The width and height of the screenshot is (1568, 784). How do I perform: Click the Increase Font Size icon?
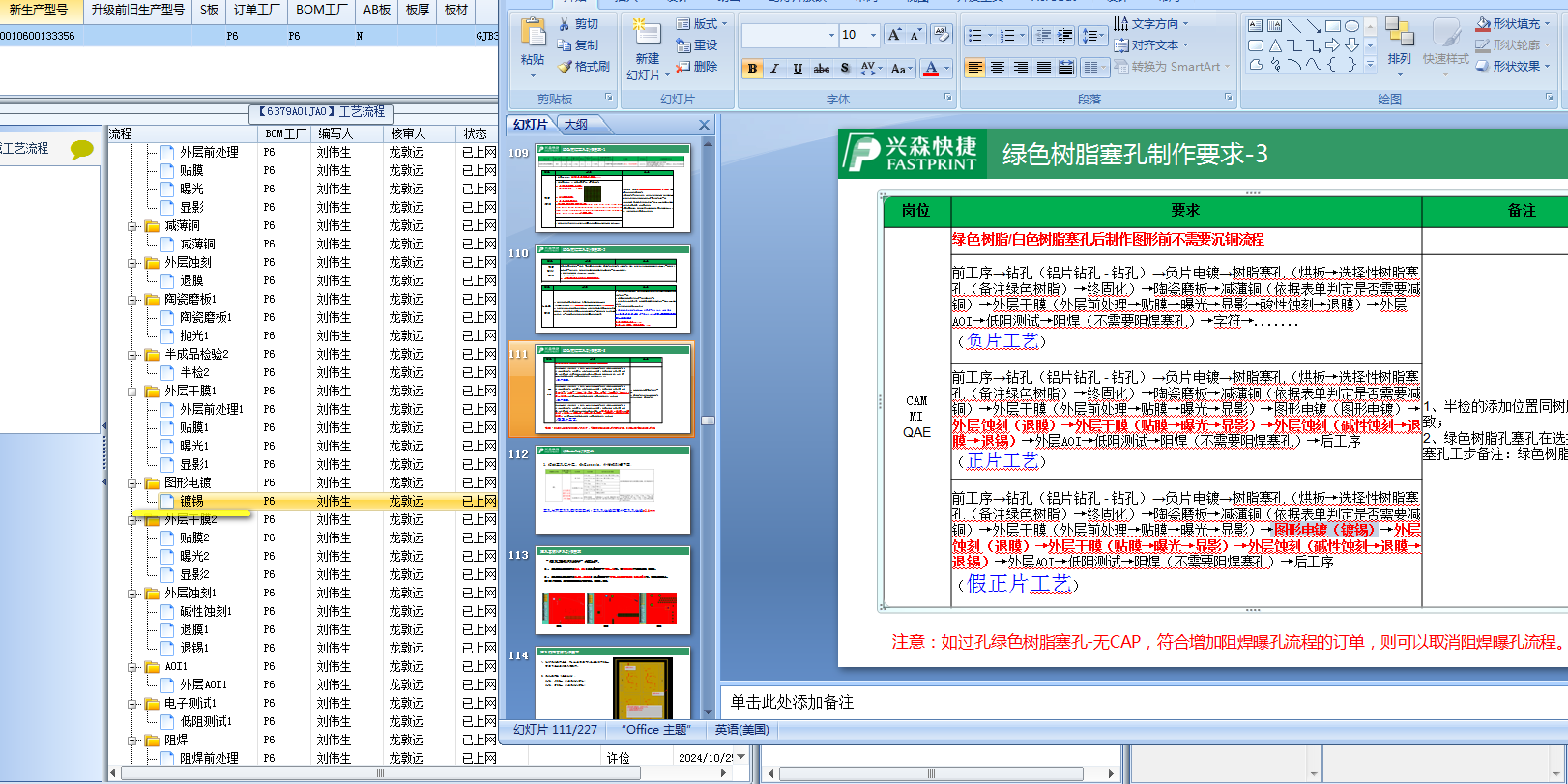coord(894,35)
